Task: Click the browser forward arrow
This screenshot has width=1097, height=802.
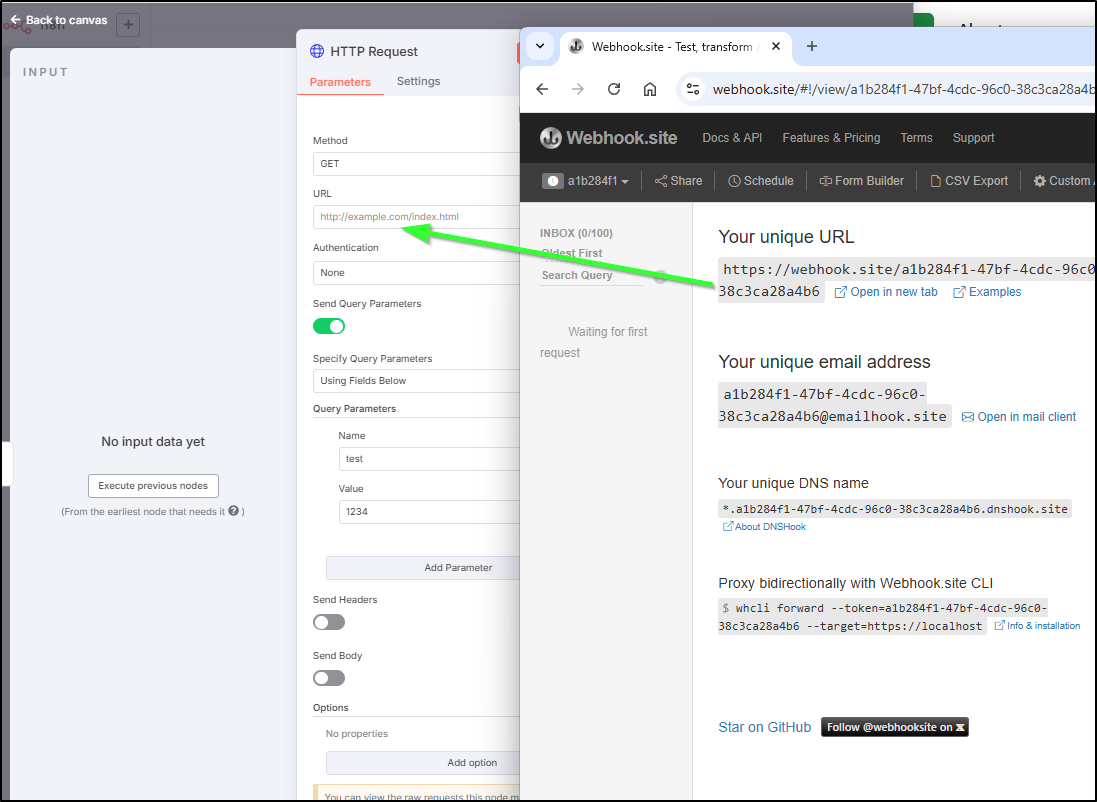Action: tap(578, 89)
